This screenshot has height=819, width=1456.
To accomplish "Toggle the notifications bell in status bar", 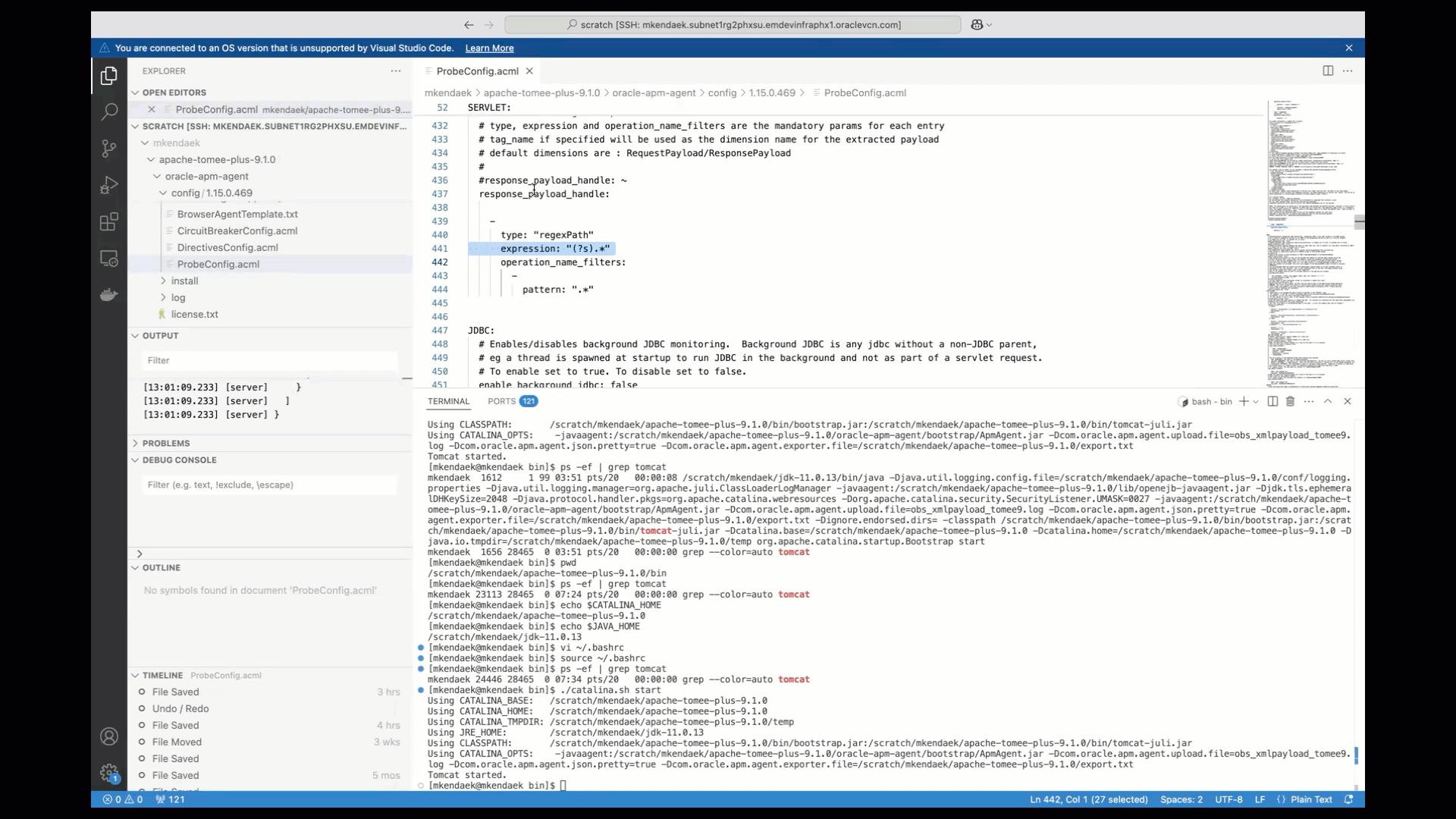I will 1348,799.
